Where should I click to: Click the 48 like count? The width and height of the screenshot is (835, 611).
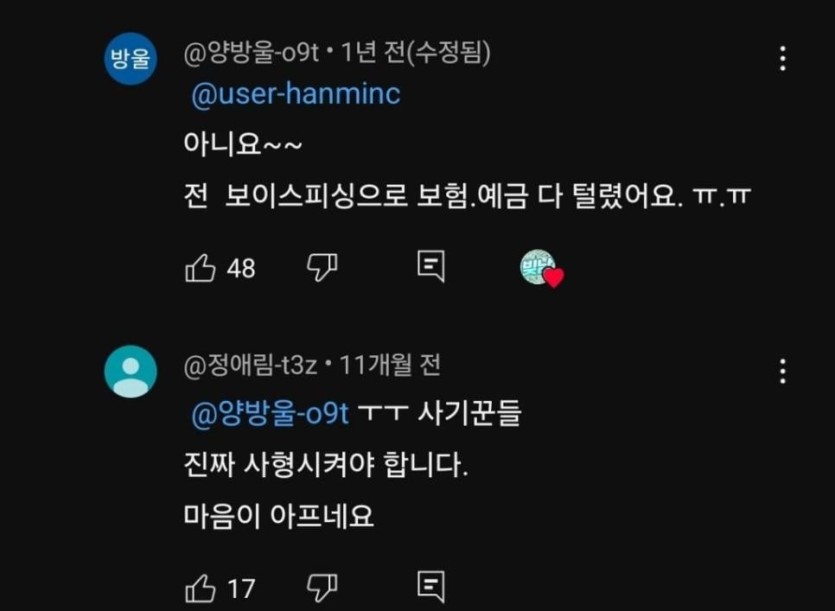click(241, 268)
